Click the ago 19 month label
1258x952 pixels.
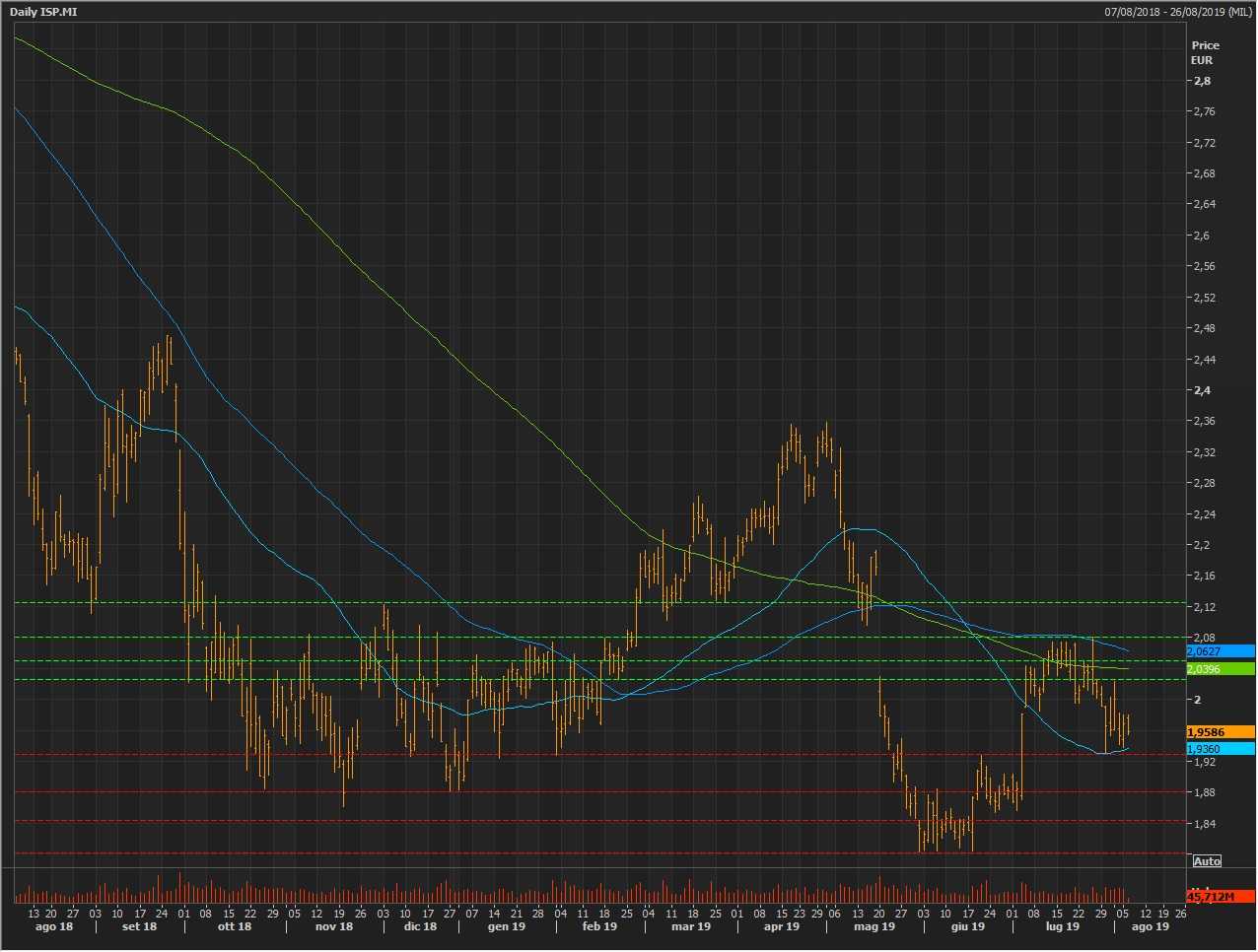pos(1151,926)
